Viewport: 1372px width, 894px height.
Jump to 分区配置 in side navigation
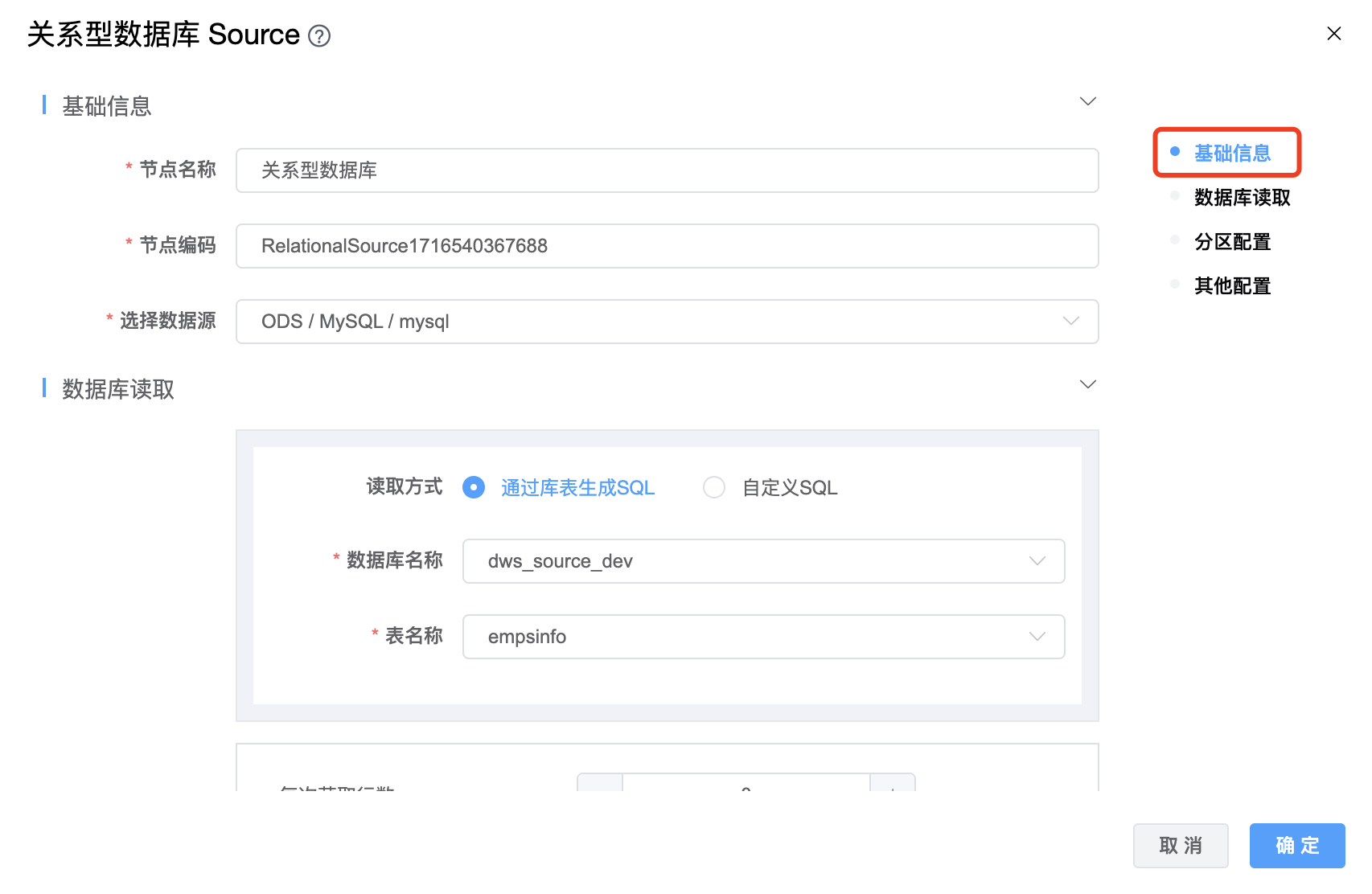pyautogui.click(x=1231, y=242)
